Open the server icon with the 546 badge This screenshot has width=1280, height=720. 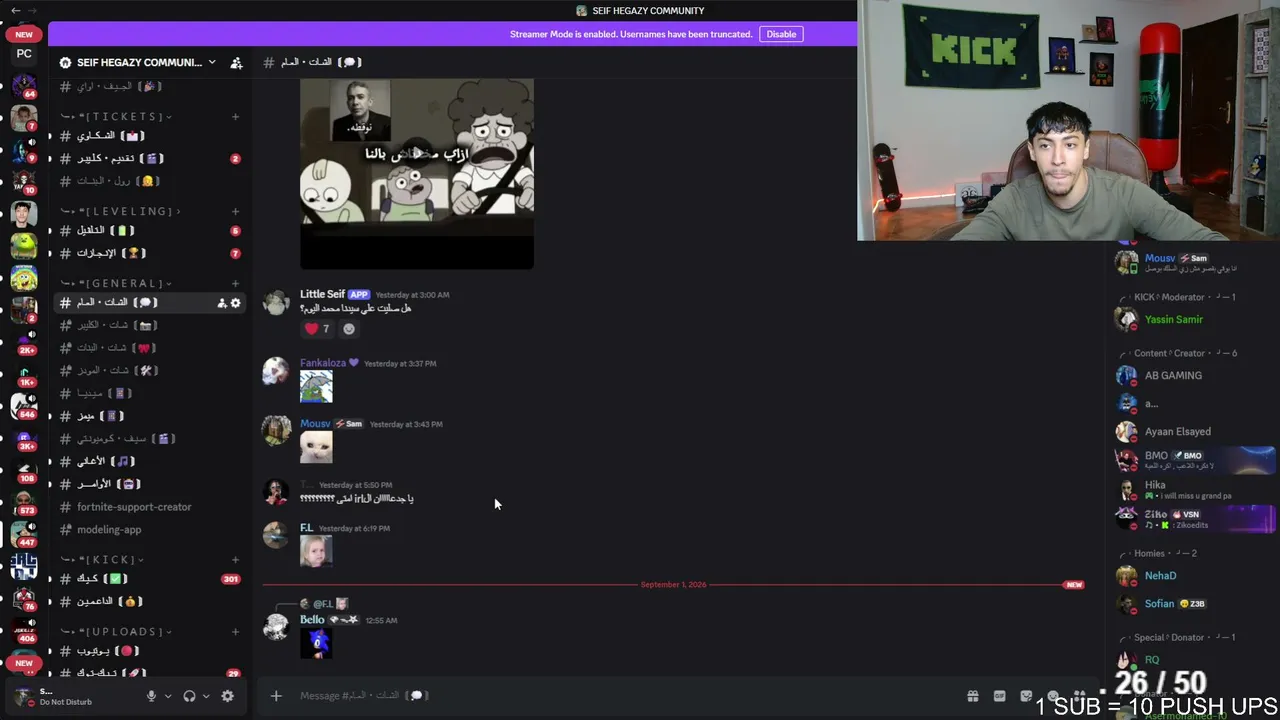tap(24, 406)
